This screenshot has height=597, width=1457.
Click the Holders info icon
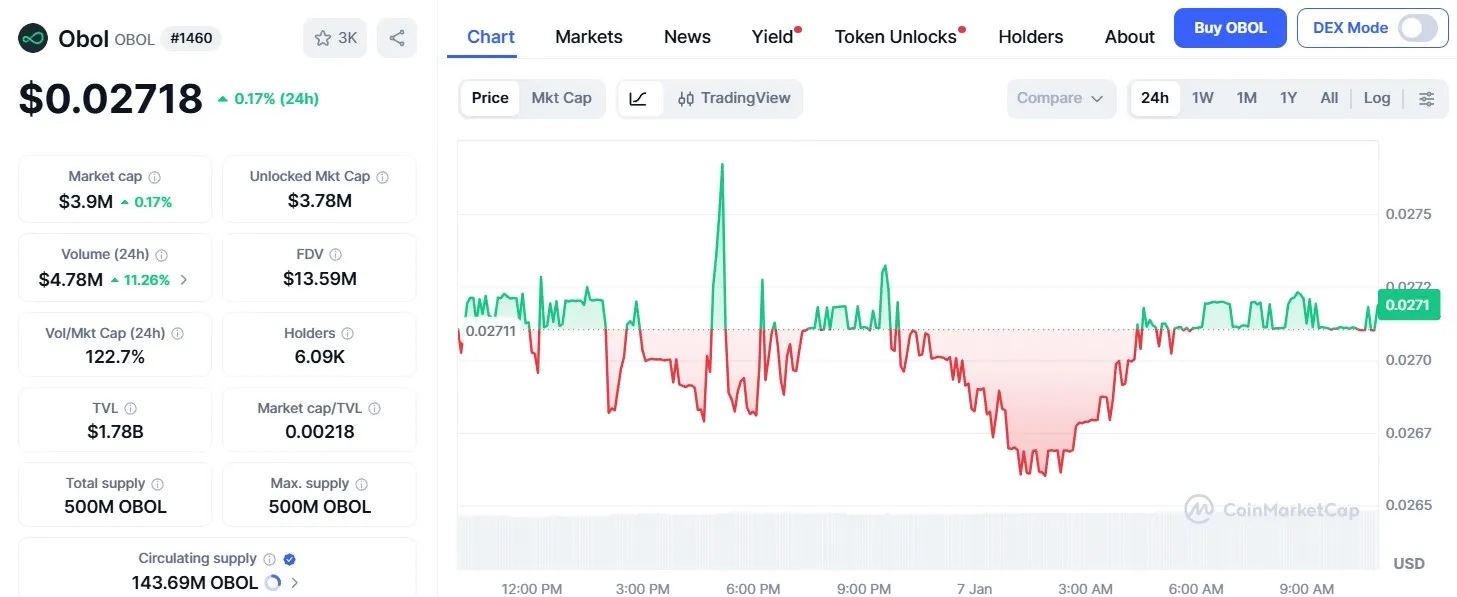pyautogui.click(x=347, y=334)
